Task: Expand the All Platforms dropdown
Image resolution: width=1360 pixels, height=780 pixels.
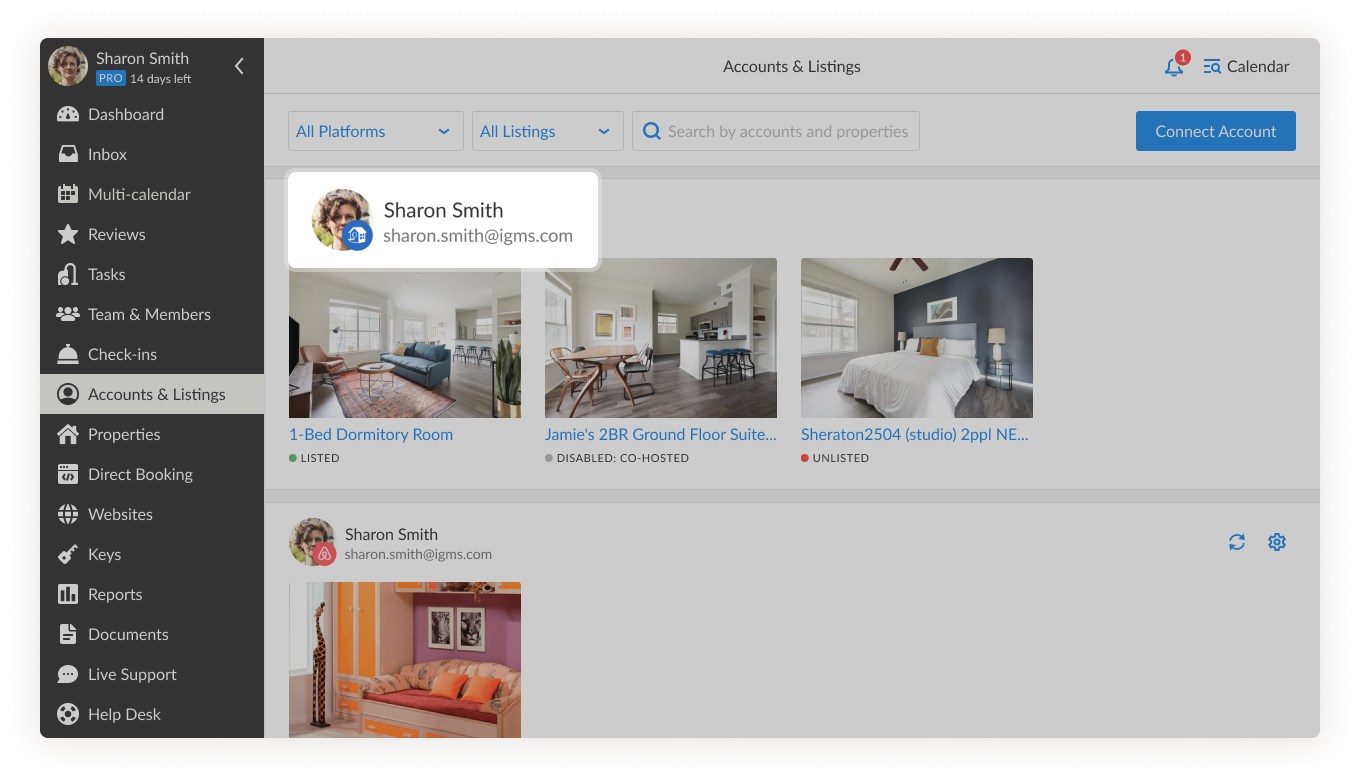Action: click(x=376, y=131)
